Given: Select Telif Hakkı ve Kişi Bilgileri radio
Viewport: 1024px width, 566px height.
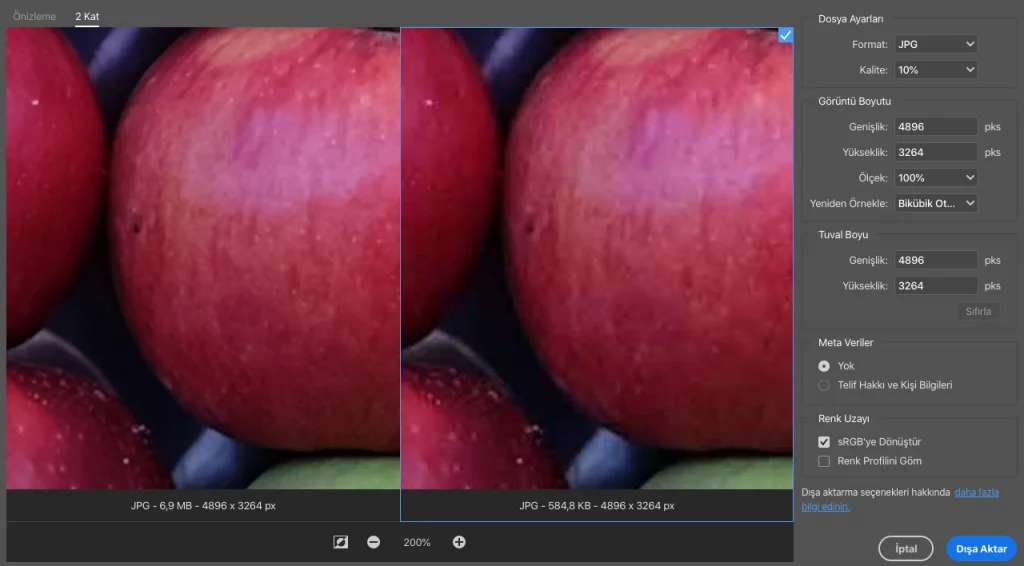Looking at the screenshot, I should click(824, 385).
